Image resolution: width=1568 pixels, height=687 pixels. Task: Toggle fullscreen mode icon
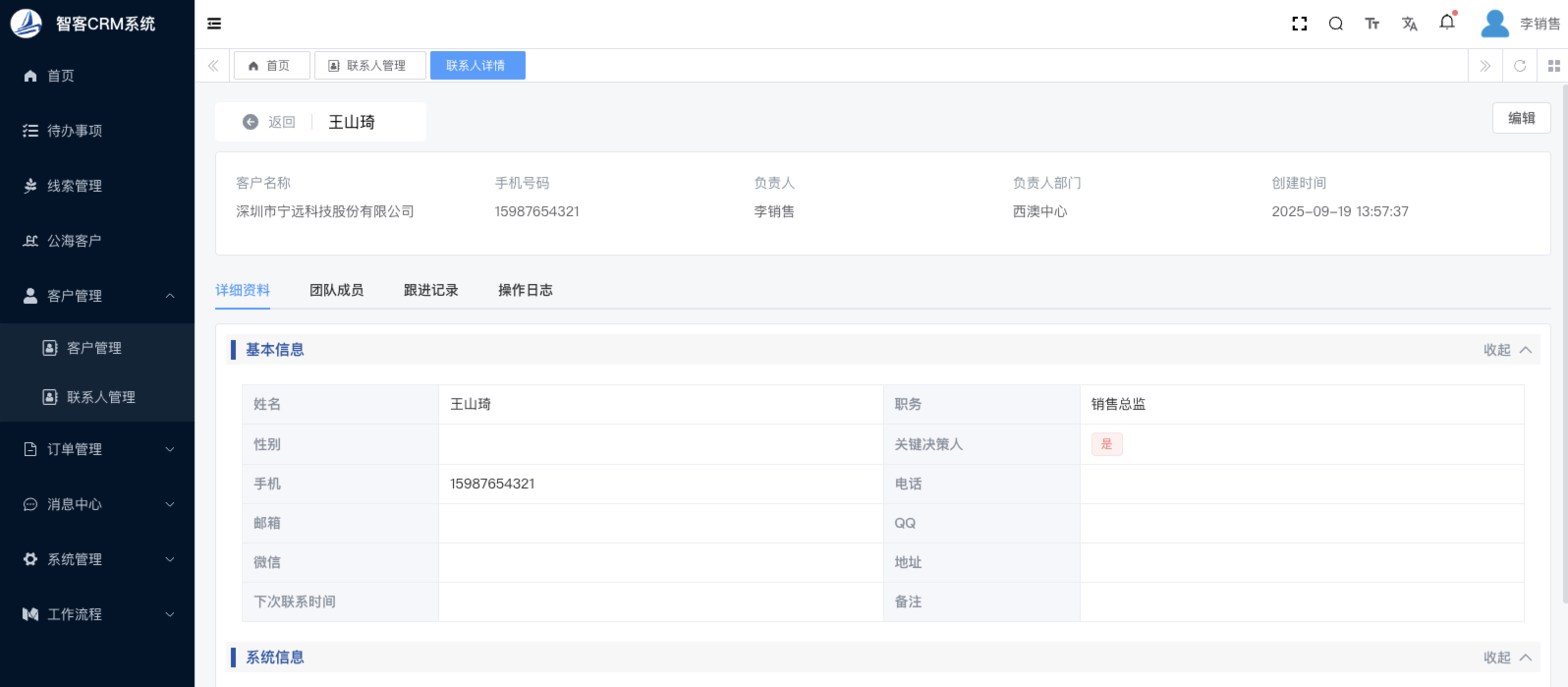tap(1299, 24)
